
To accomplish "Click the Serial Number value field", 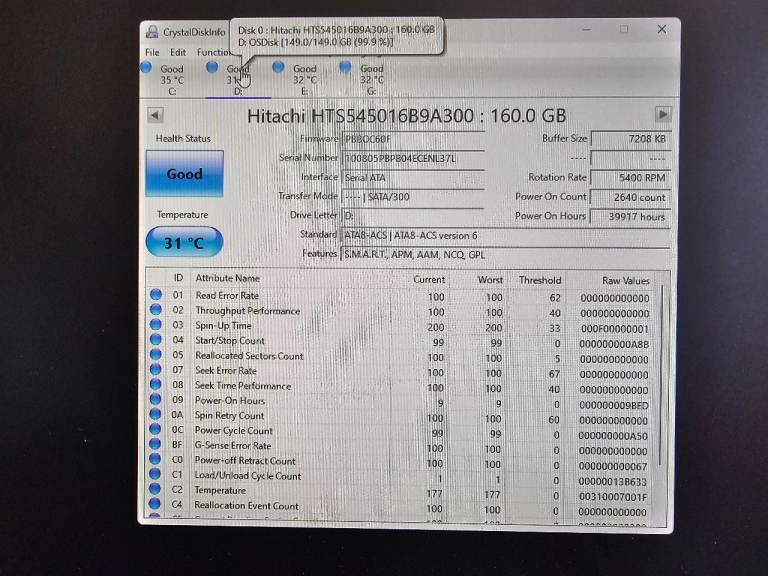I will (413, 159).
